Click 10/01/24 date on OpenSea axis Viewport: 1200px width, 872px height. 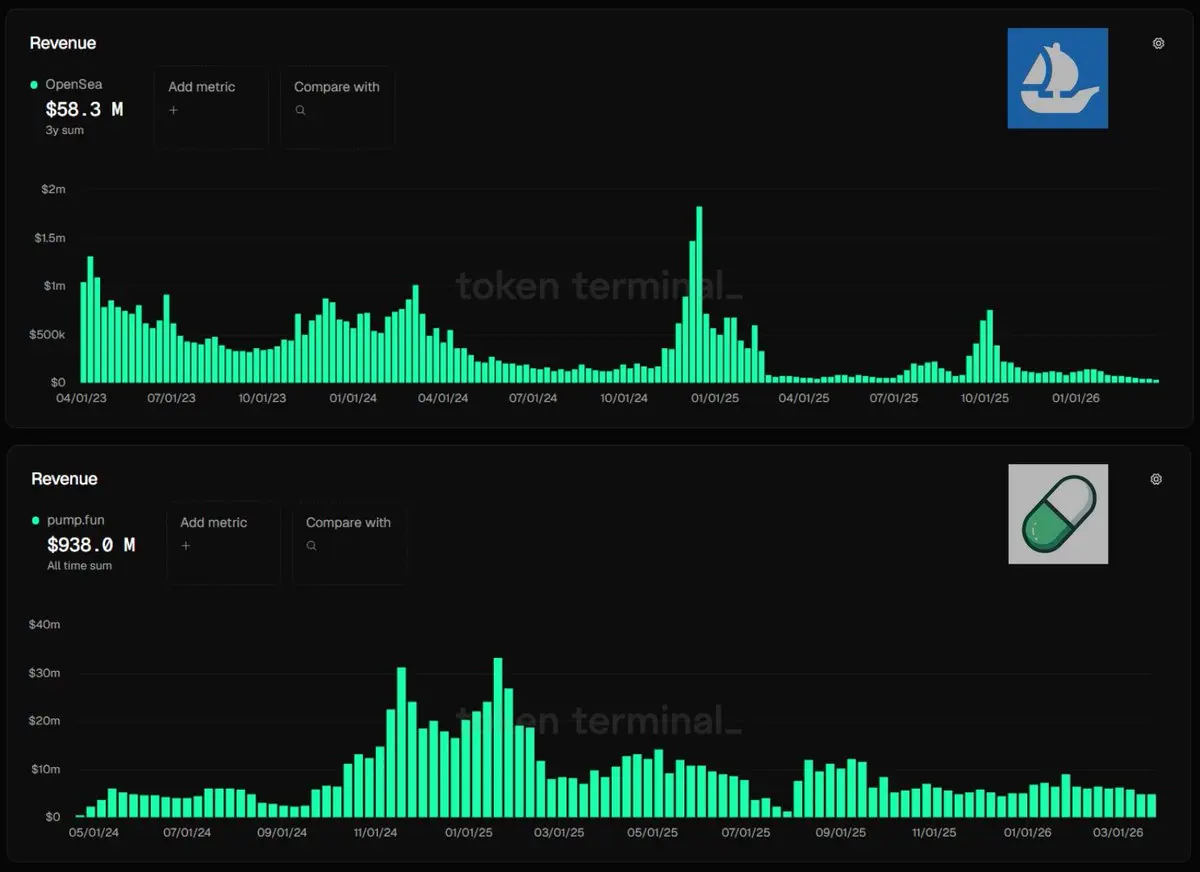[624, 398]
